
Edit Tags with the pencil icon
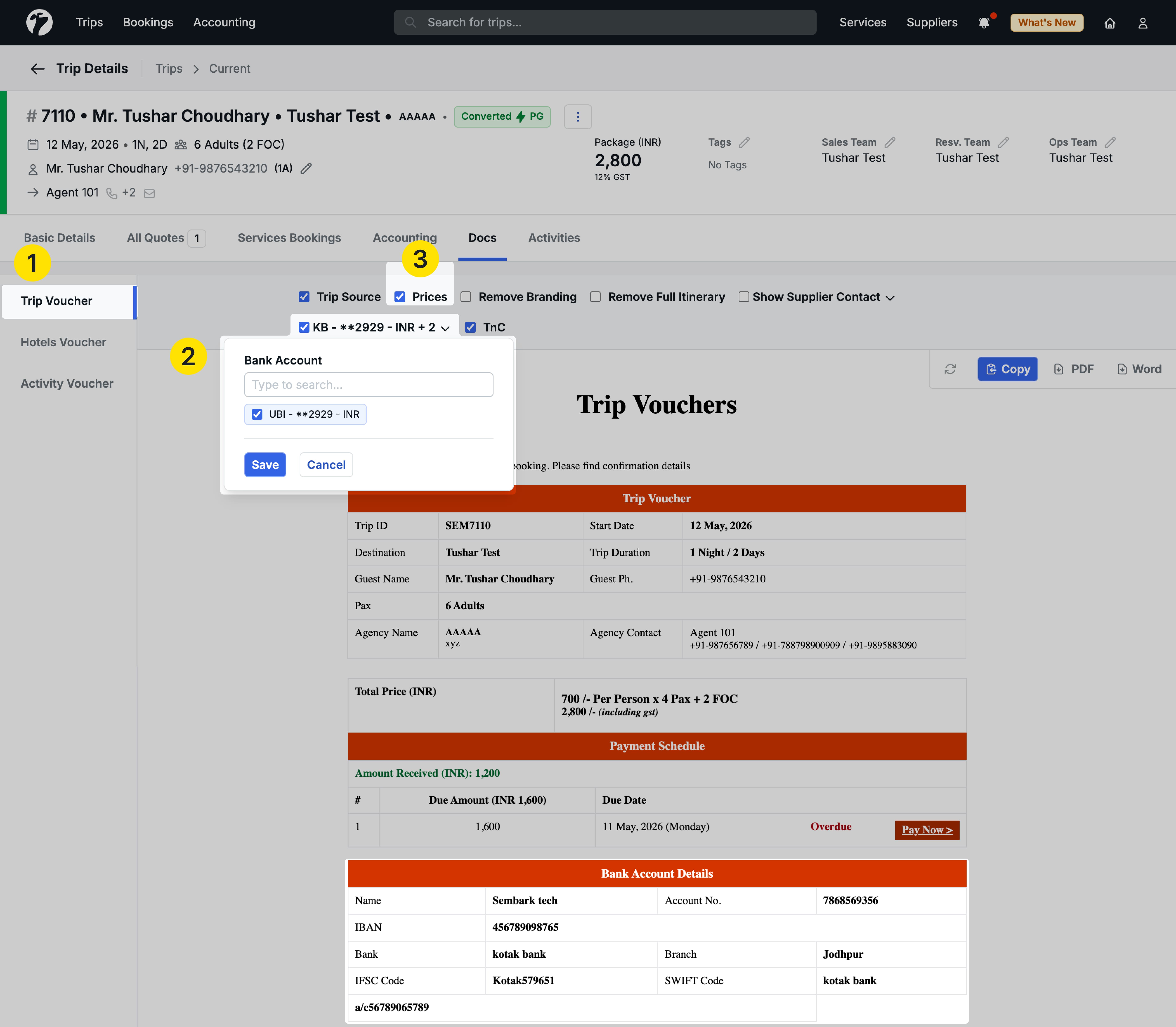744,142
